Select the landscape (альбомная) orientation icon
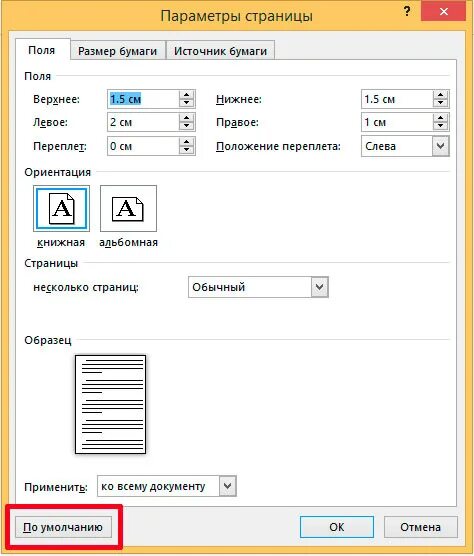Viewport: 474px width, 556px height. tap(128, 208)
